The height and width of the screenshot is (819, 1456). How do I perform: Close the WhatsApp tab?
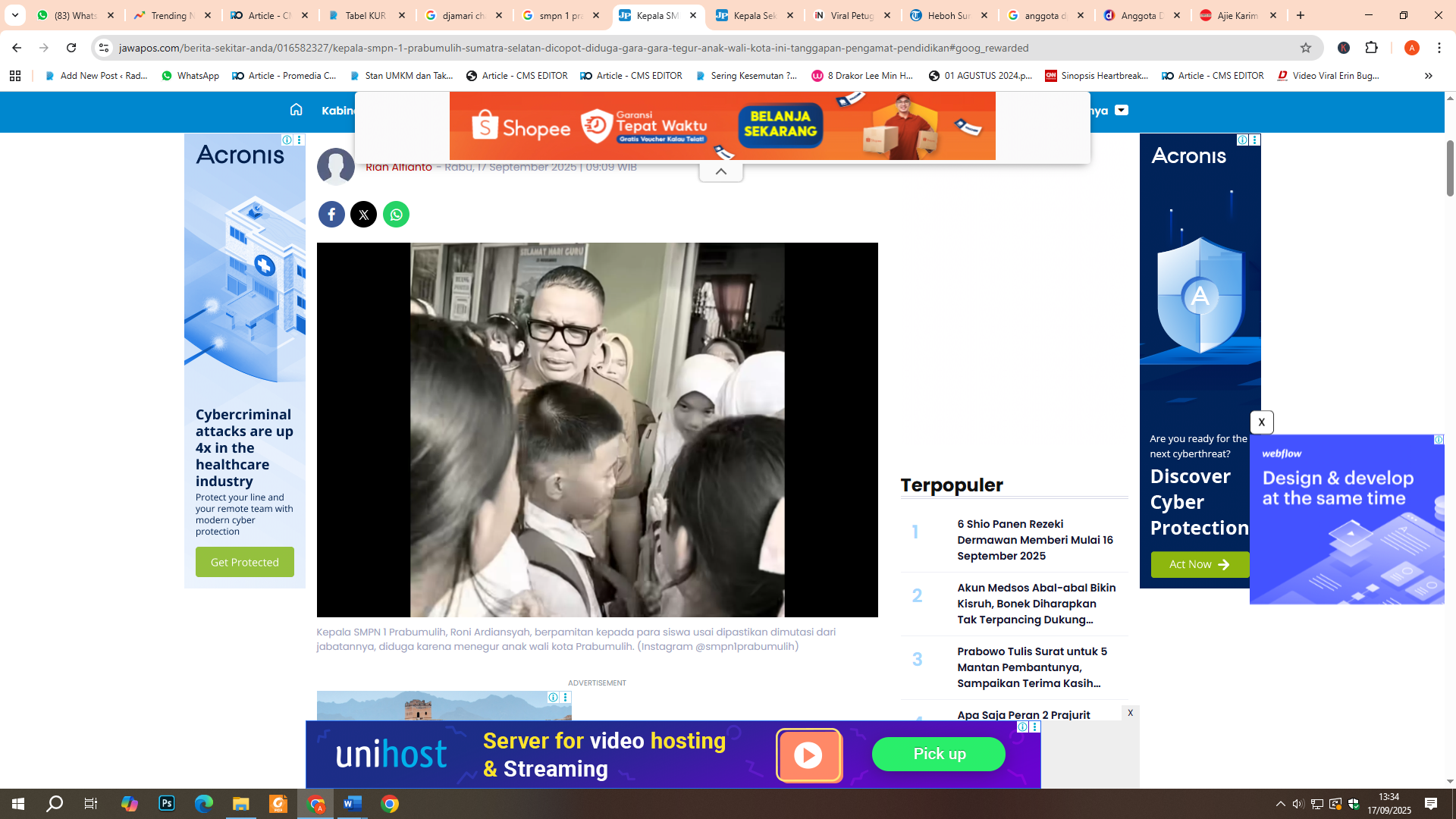pos(111,15)
